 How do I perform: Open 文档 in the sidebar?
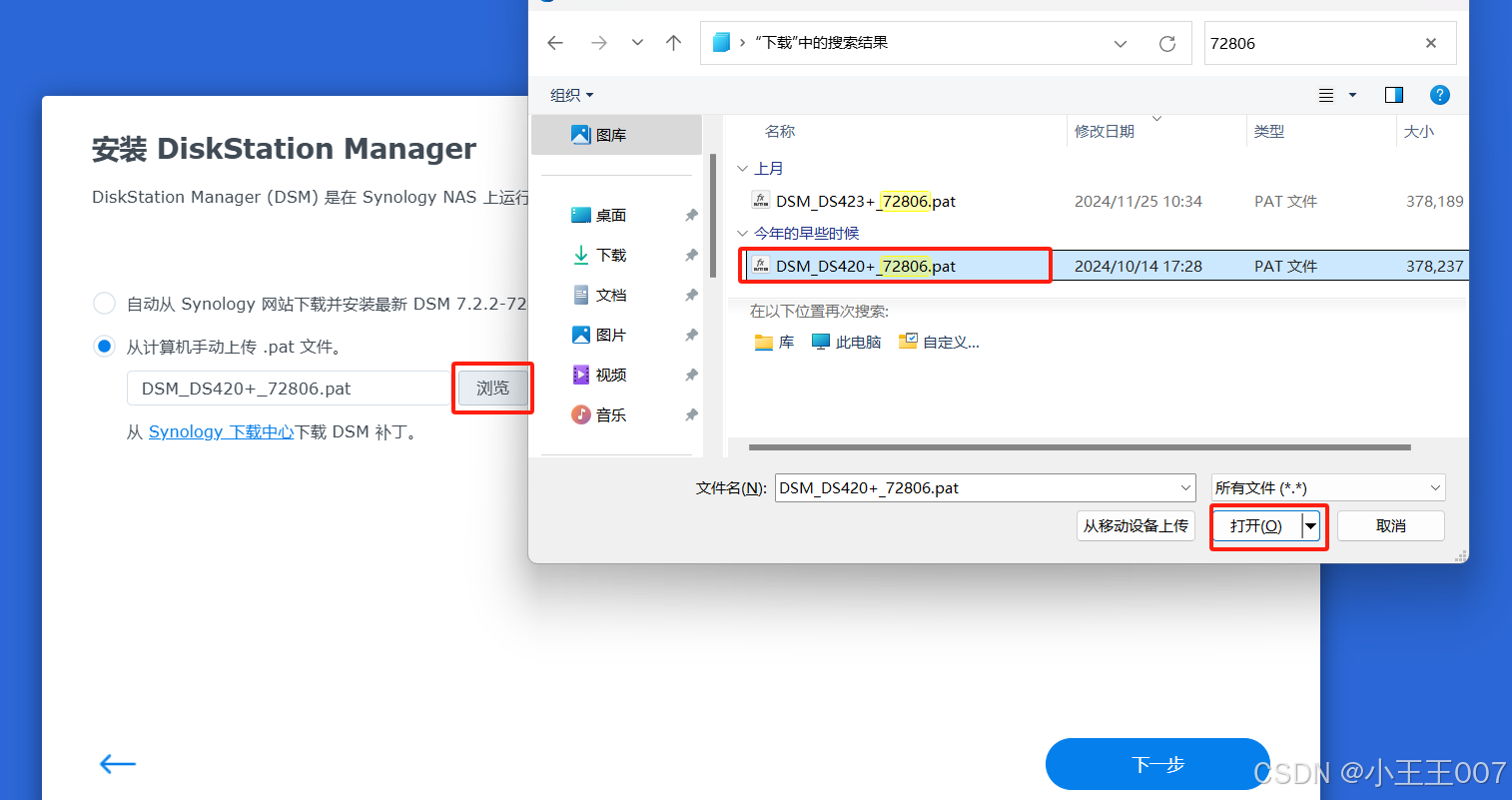(611, 295)
